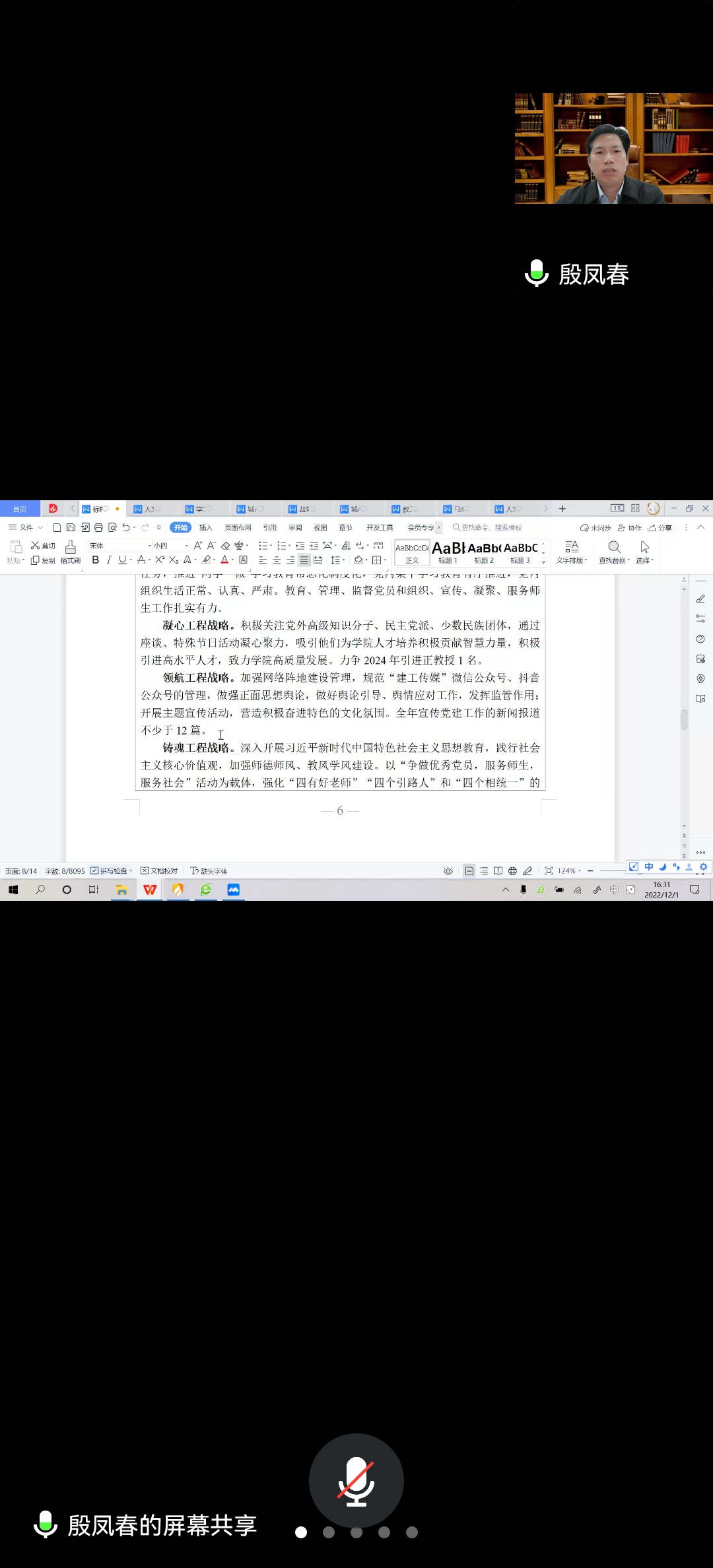Viewport: 713px width, 1568px height.
Task: Switch to the Insert ribbon tab
Action: pos(206,527)
